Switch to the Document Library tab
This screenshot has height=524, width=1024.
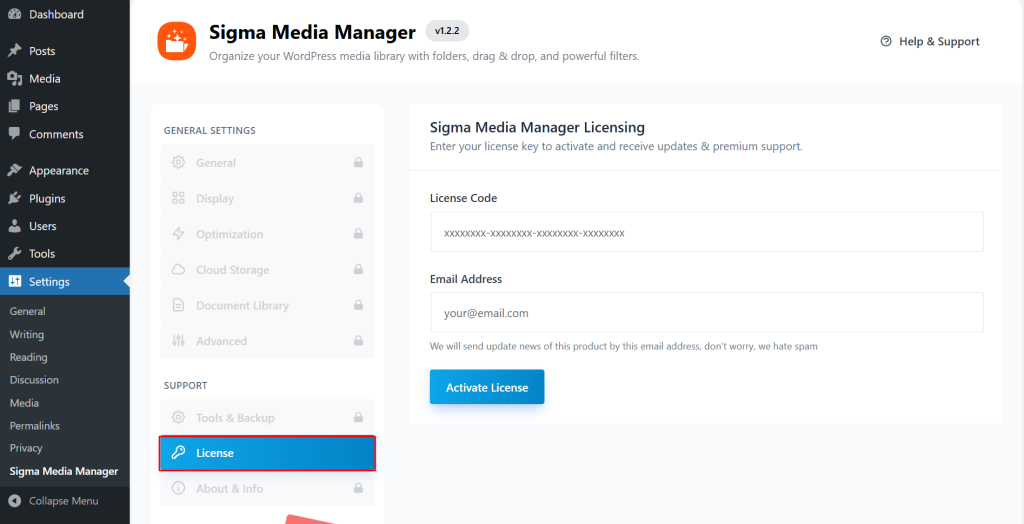click(x=267, y=305)
